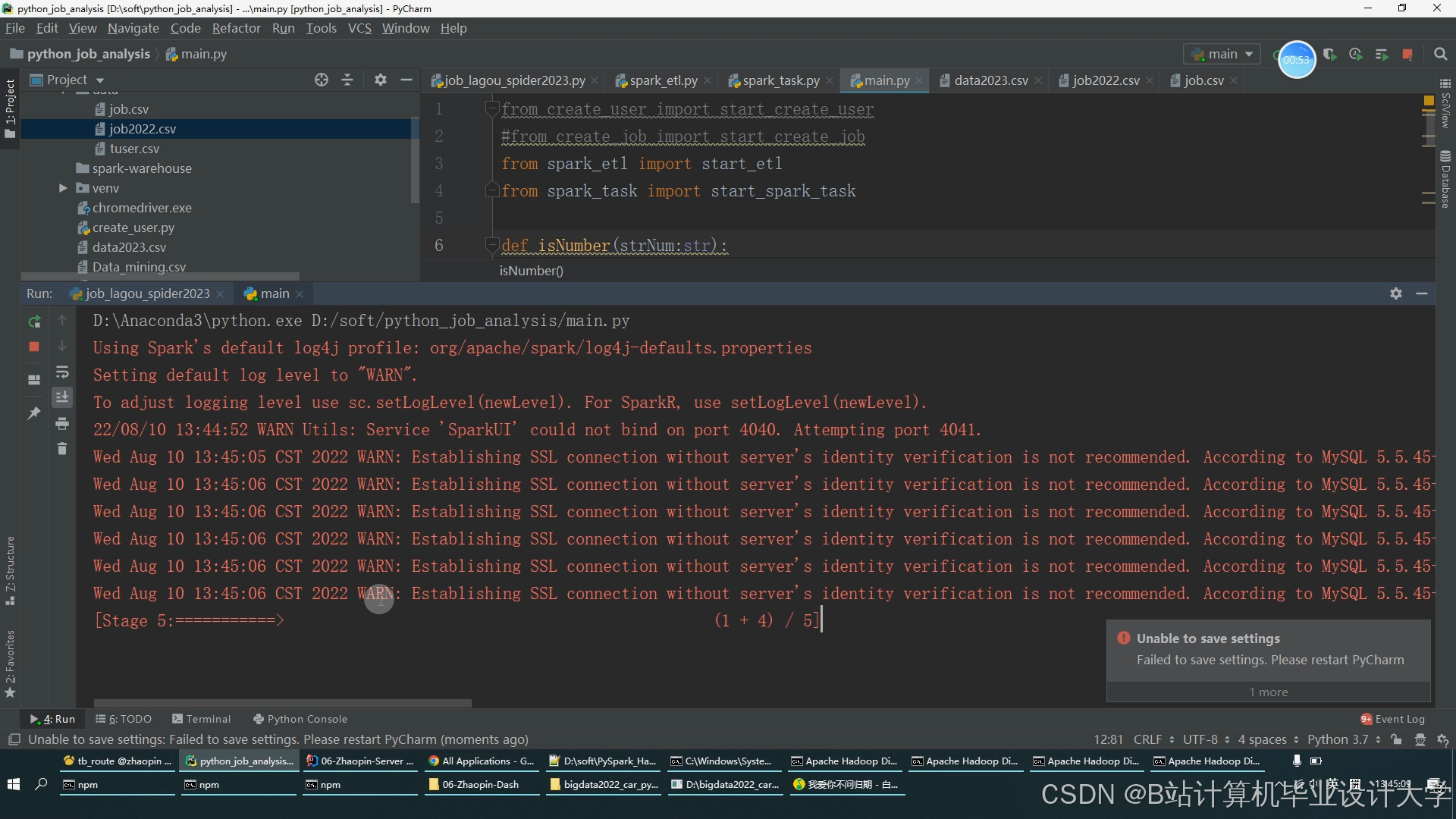Click the restore layout icon in the Run panel

click(x=34, y=380)
